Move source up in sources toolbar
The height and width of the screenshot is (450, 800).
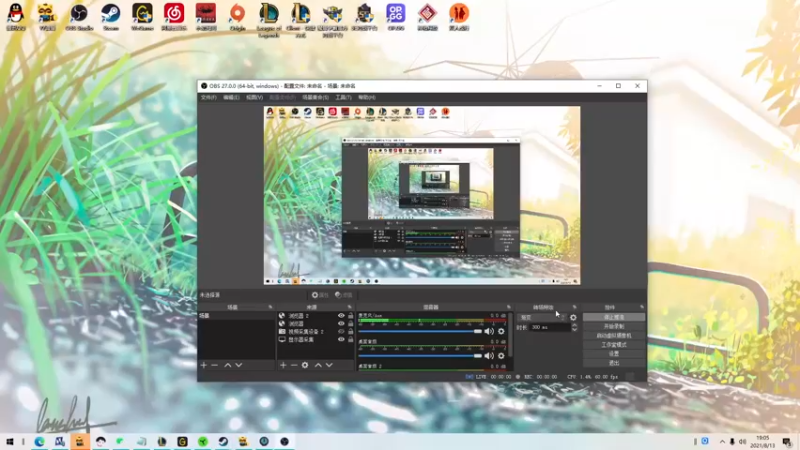(x=318, y=365)
